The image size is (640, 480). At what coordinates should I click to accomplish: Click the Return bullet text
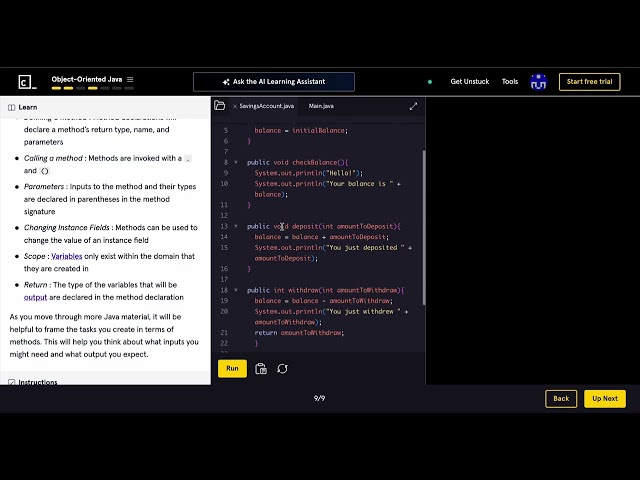point(104,291)
